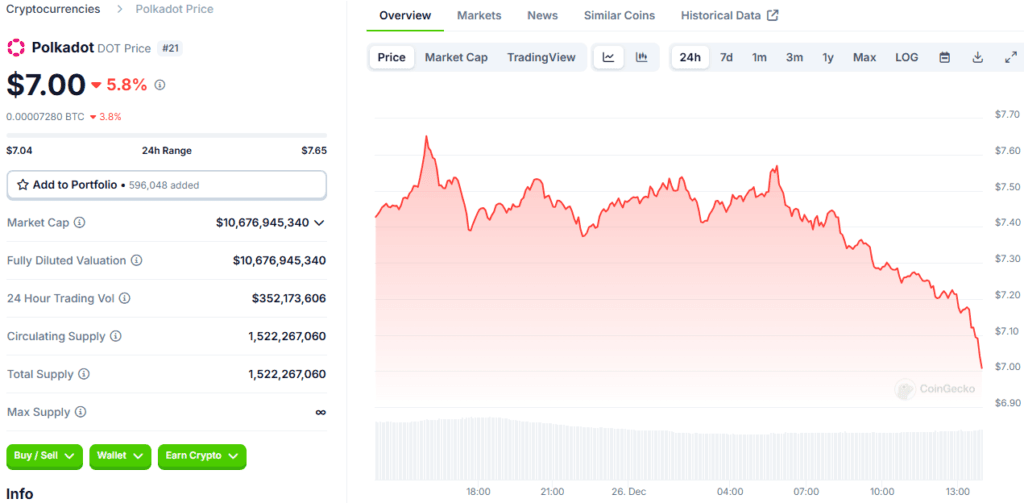The image size is (1024, 503).
Task: Click the $352,173,606 trading volume value
Action: click(x=289, y=299)
